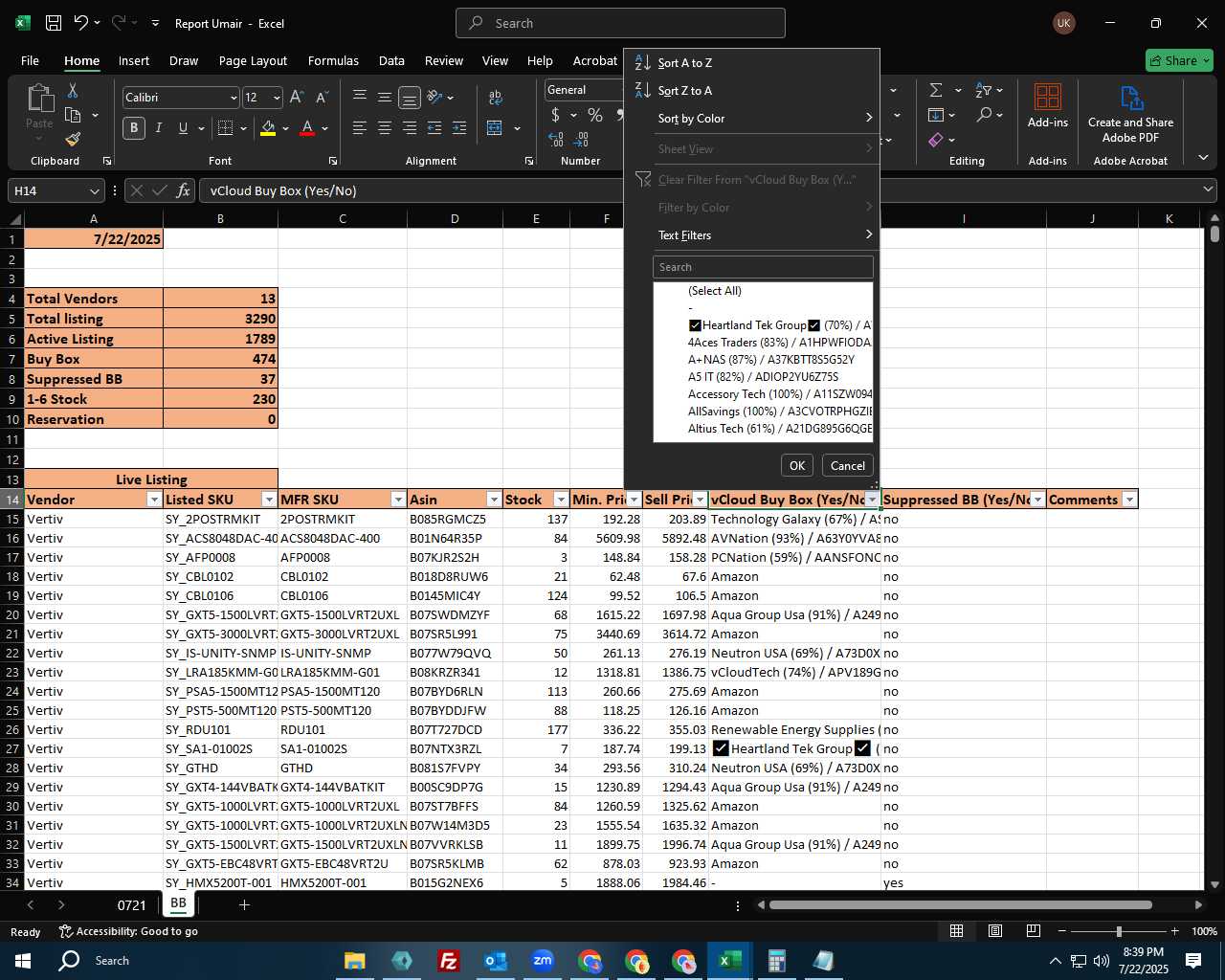Click the Align Left icon

pyautogui.click(x=360, y=128)
